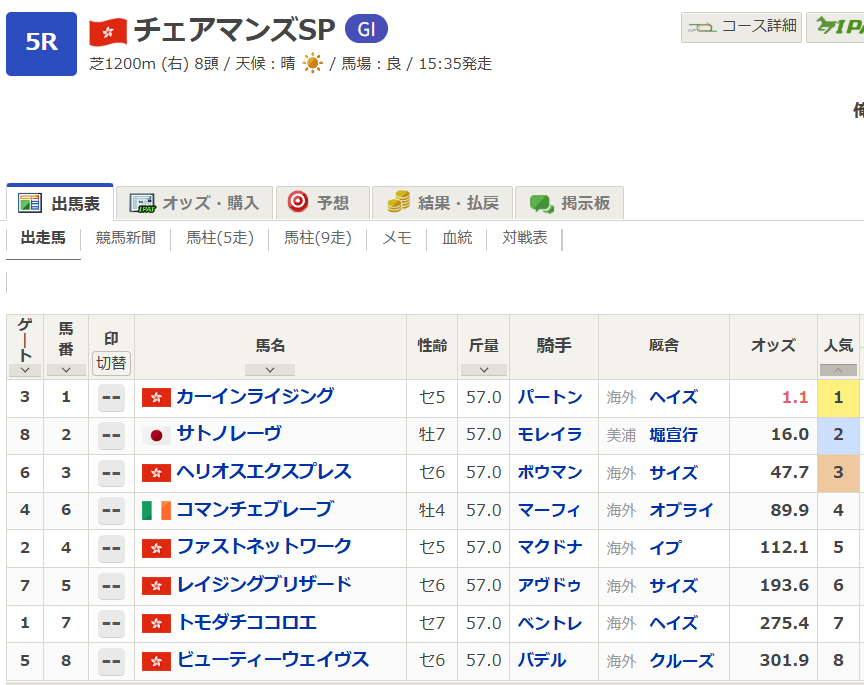The width and height of the screenshot is (864, 685).
Task: Open horse page レイジングブリザード
Action: pyautogui.click(x=264, y=585)
